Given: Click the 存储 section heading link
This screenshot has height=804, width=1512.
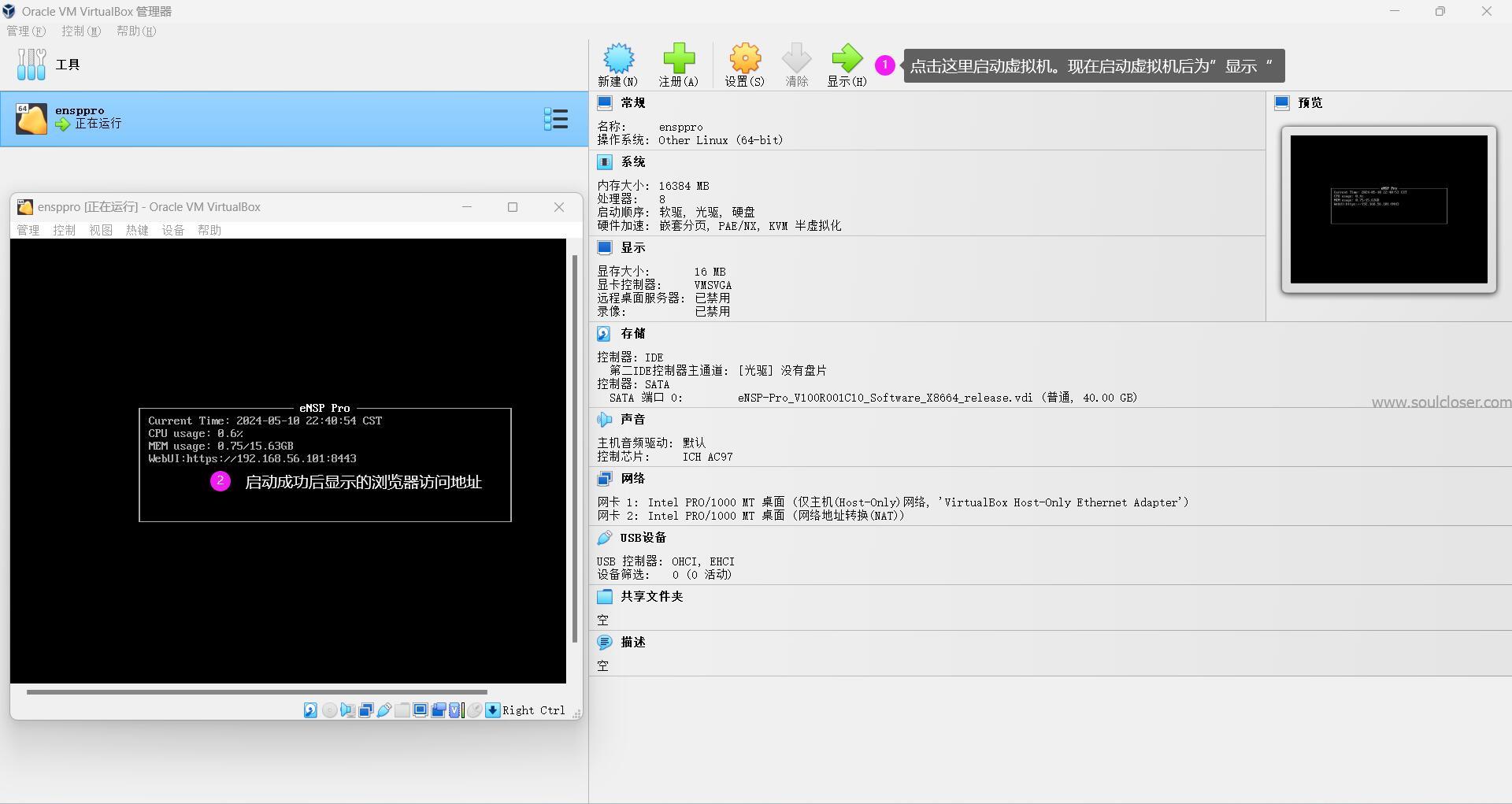Looking at the screenshot, I should pyautogui.click(x=633, y=333).
